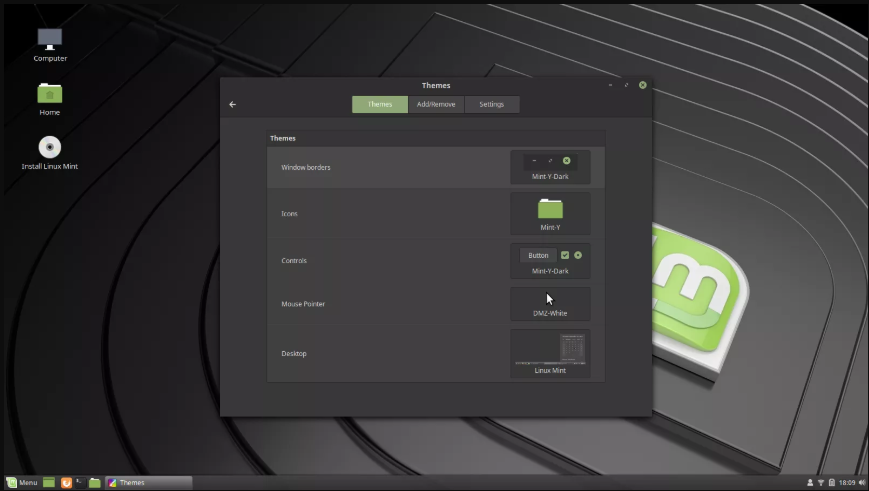Open the Controls theme selector
Screen dimensions: 869x491
coord(550,260)
